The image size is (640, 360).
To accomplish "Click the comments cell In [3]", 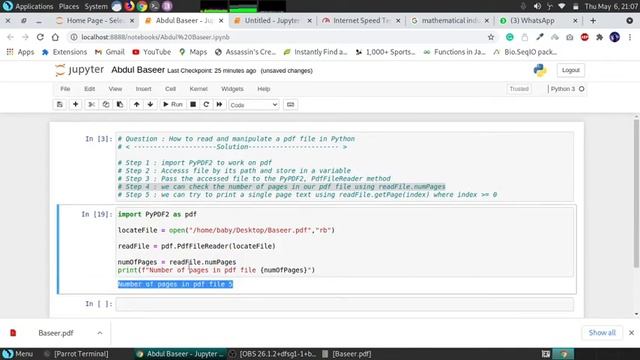I will 344,167.
